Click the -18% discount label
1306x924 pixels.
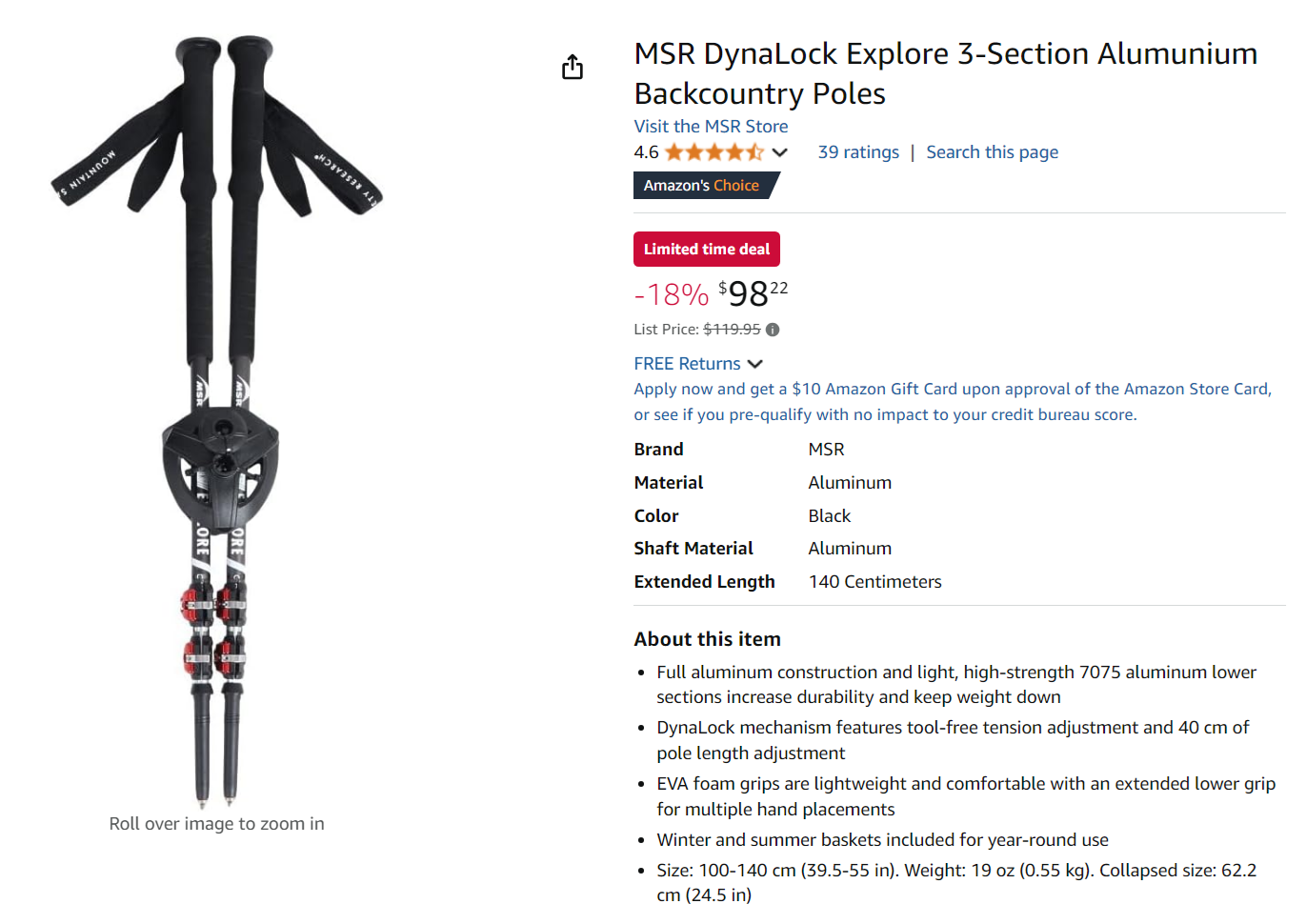pyautogui.click(x=672, y=294)
